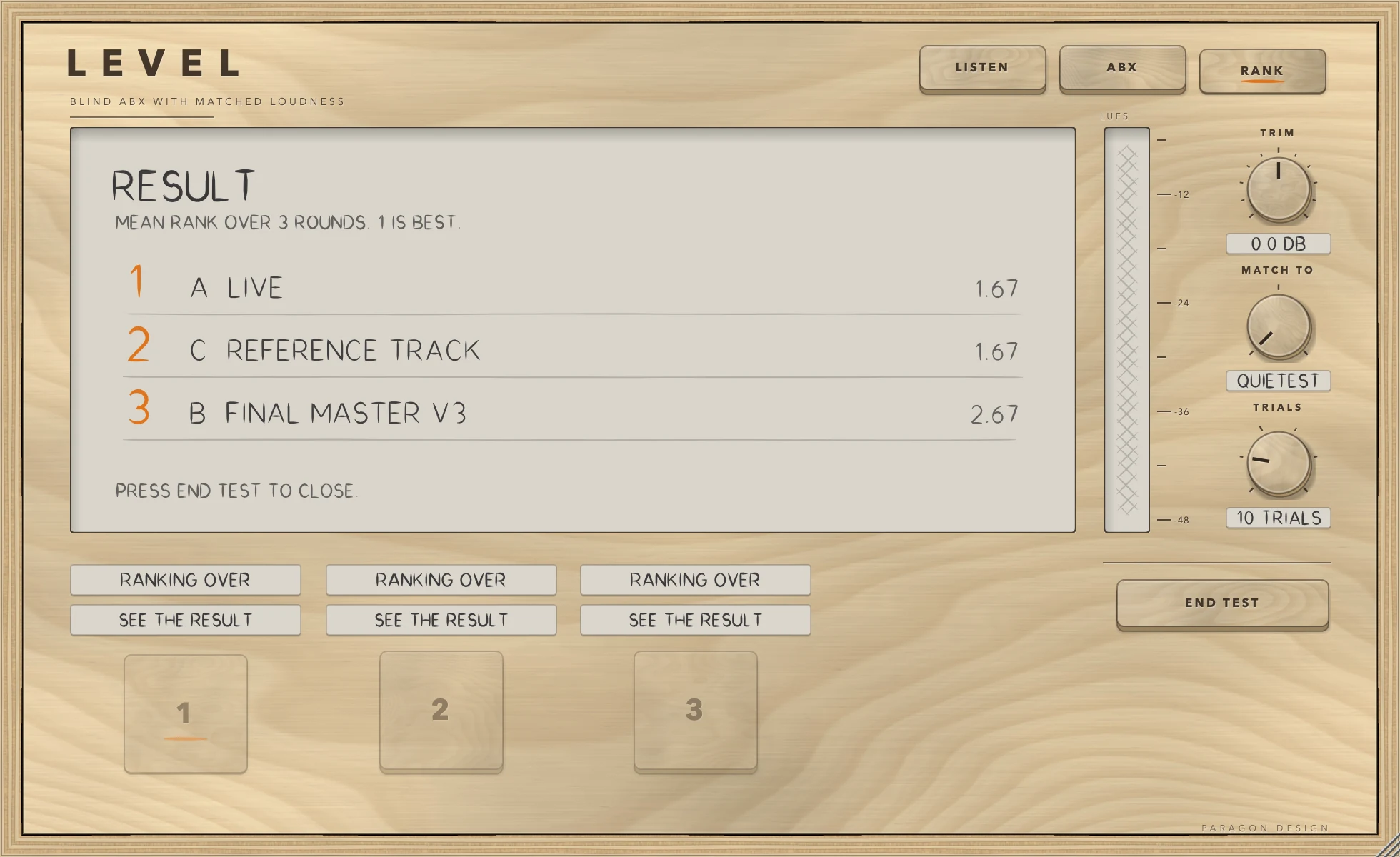Click RANKING OVER label above pad 1
Screen dimensions: 1400x857
185,580
